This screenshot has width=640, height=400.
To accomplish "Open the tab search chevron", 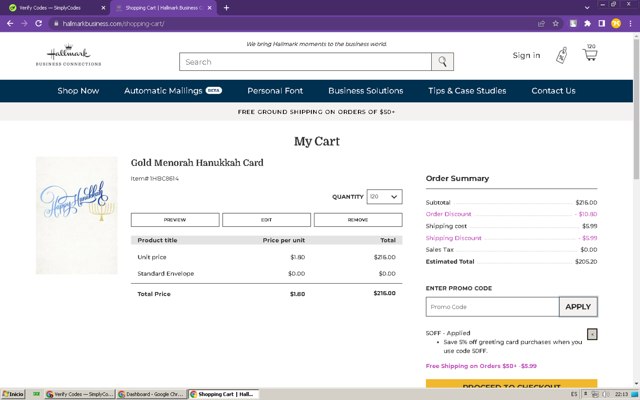I will tap(587, 8).
